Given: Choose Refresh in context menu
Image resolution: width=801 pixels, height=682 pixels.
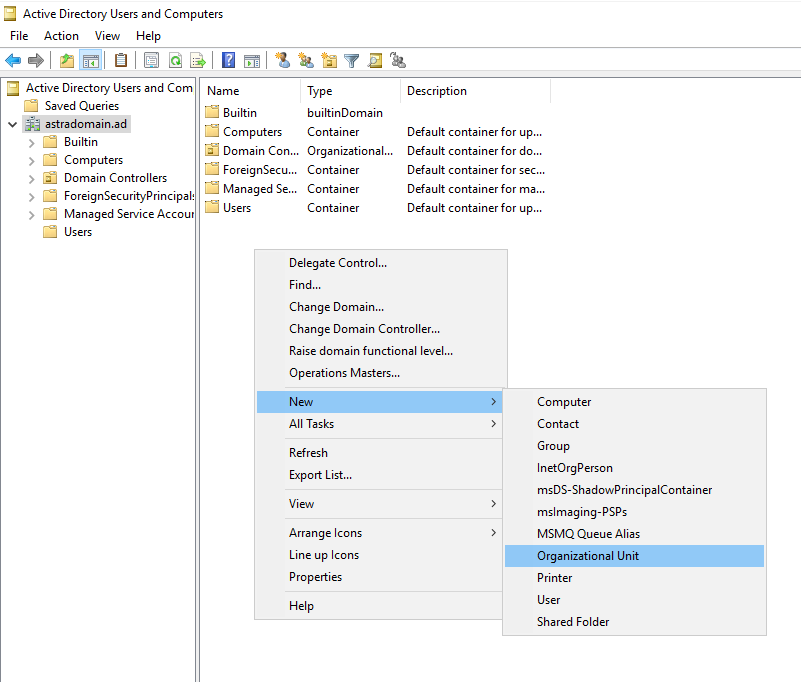Looking at the screenshot, I should 379,453.
